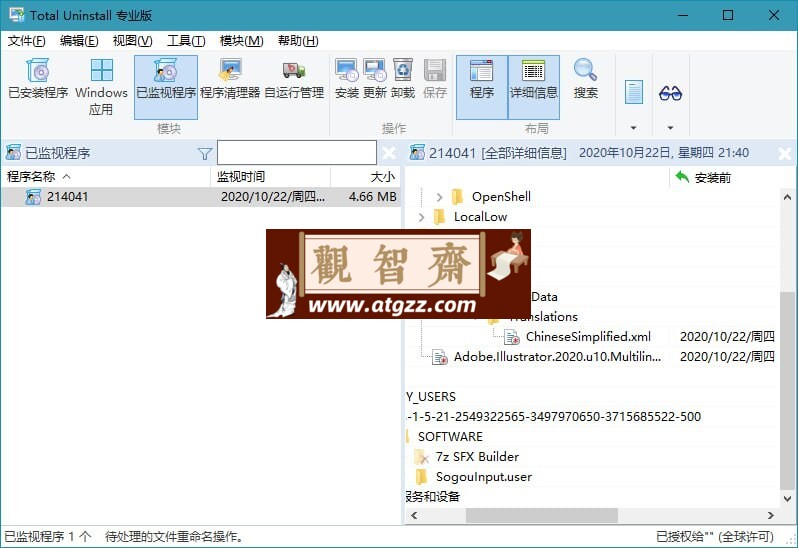Click the filter funnel icon
The width and height of the screenshot is (798, 548).
[205, 153]
